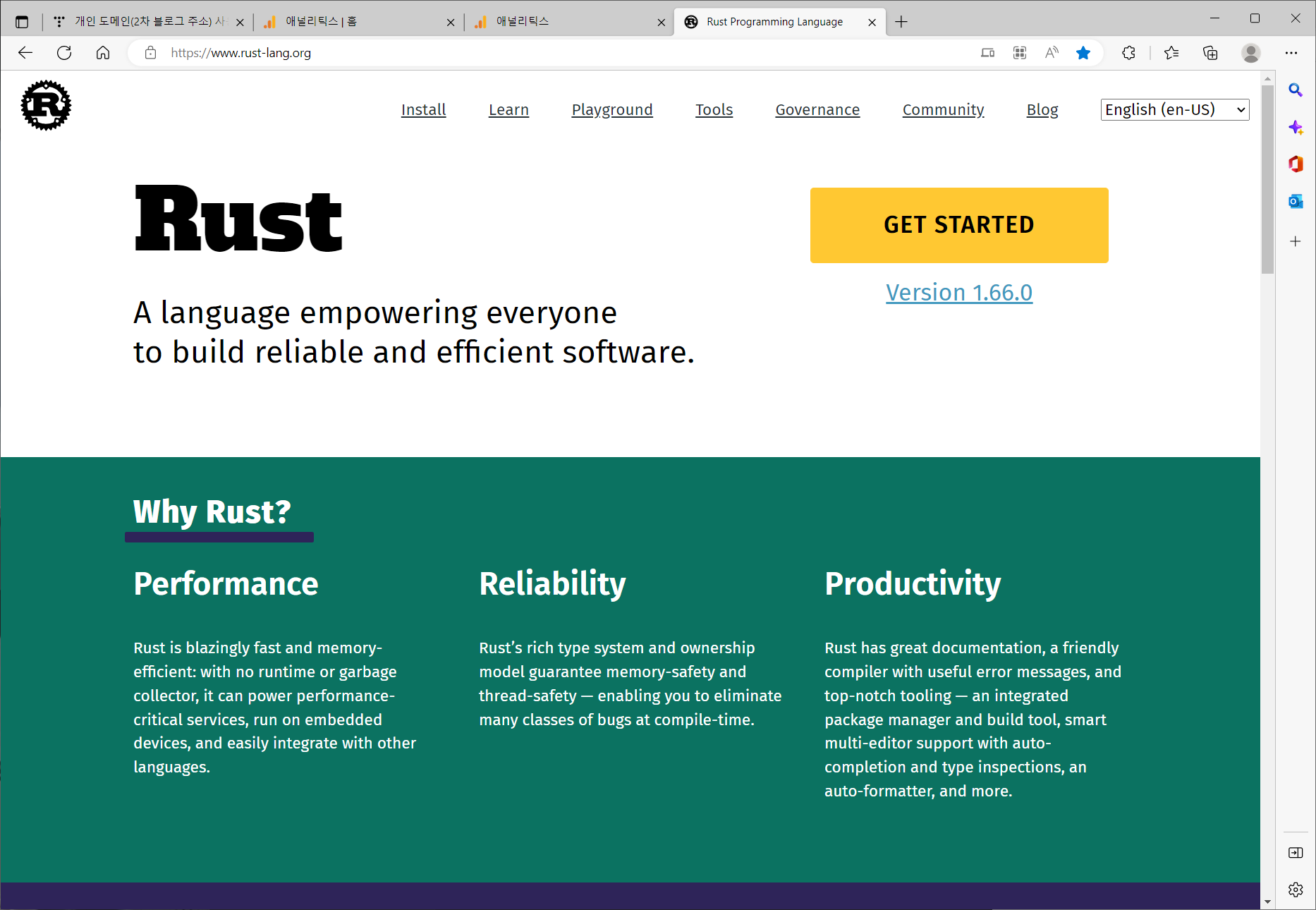Viewport: 1316px width, 910px height.
Task: Open sidebar Discover sparkle icon
Action: [1296, 128]
